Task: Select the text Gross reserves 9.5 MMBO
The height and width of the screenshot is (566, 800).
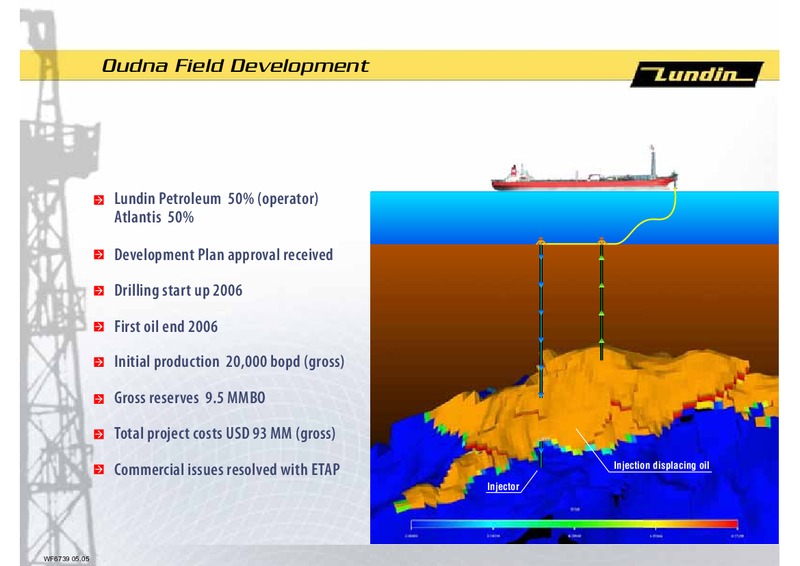Action: [x=189, y=398]
